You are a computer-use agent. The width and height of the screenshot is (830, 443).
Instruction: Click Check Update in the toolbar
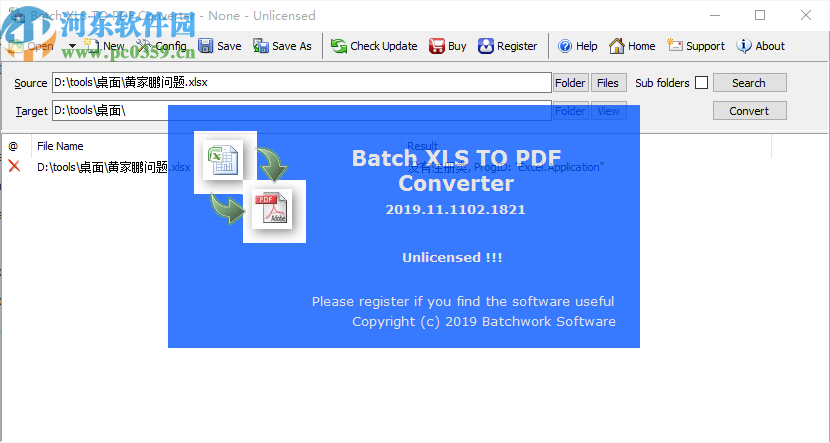coord(374,46)
